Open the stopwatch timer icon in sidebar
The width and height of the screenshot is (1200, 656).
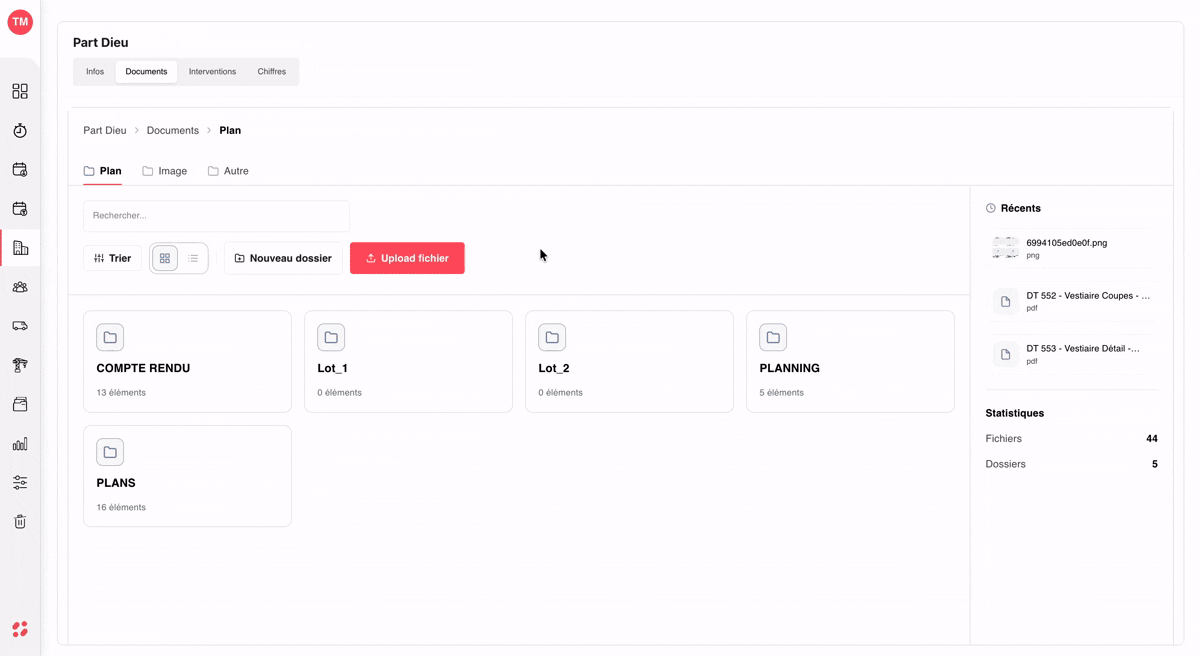click(x=20, y=130)
